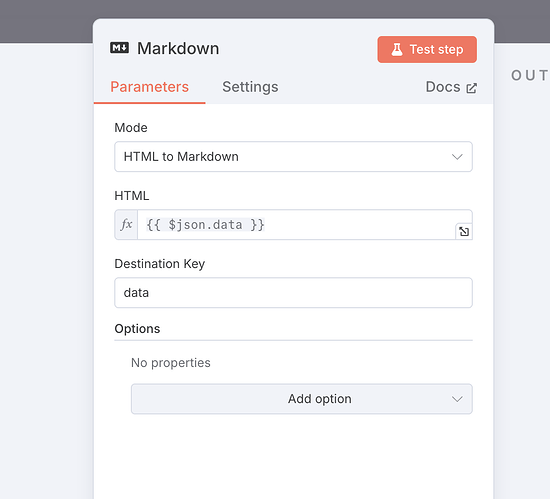Click the Mode field label
Image resolution: width=550 pixels, height=499 pixels.
131,128
